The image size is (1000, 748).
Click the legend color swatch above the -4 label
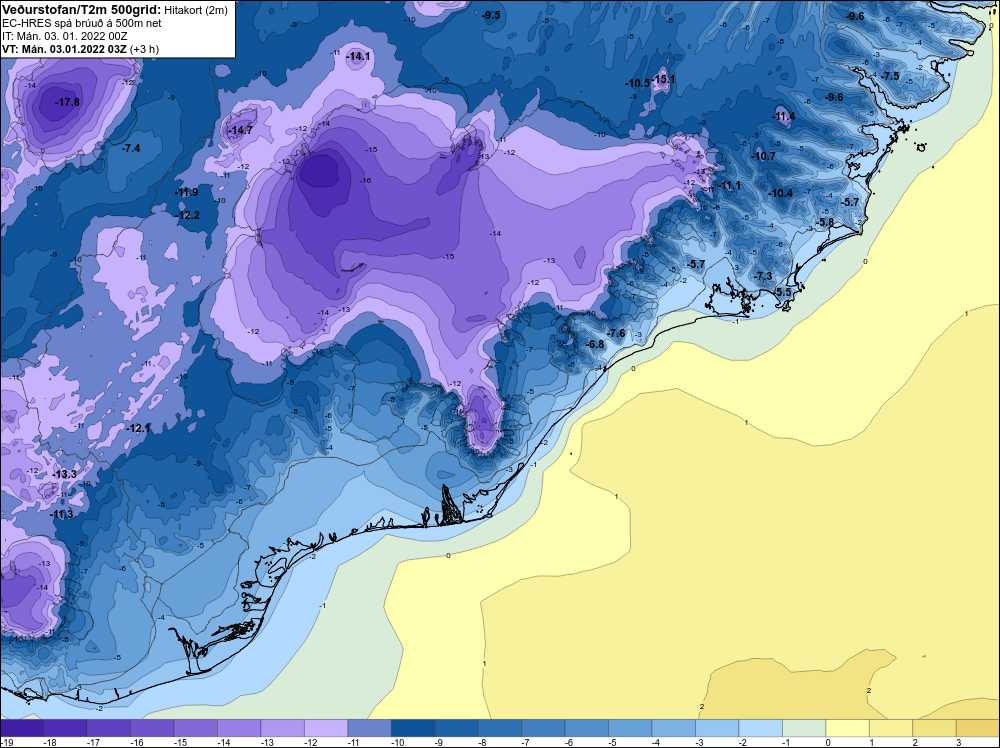(x=673, y=728)
